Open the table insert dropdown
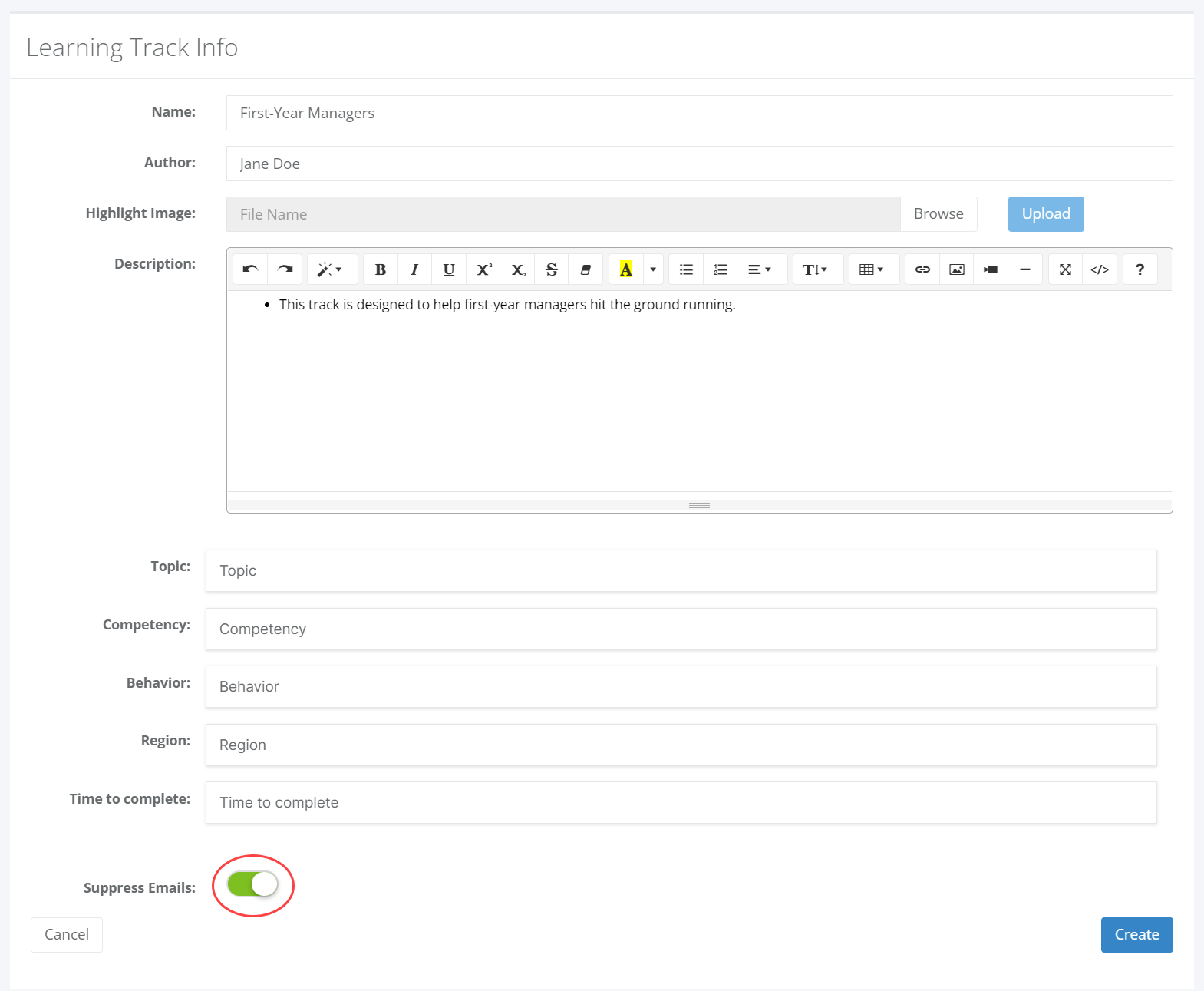Image resolution: width=1204 pixels, height=991 pixels. coord(872,269)
